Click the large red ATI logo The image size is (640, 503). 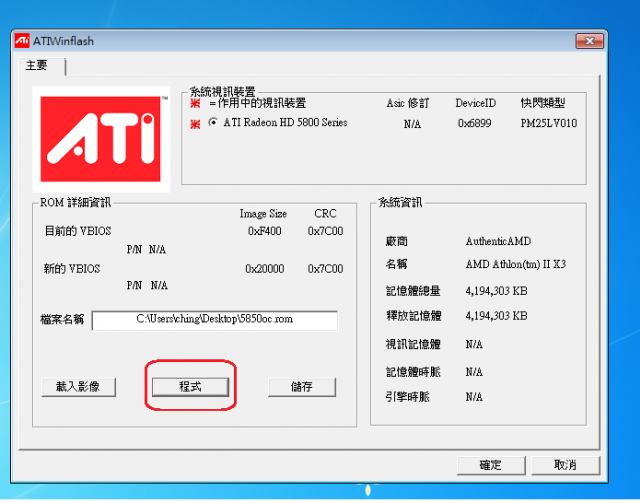(100, 139)
